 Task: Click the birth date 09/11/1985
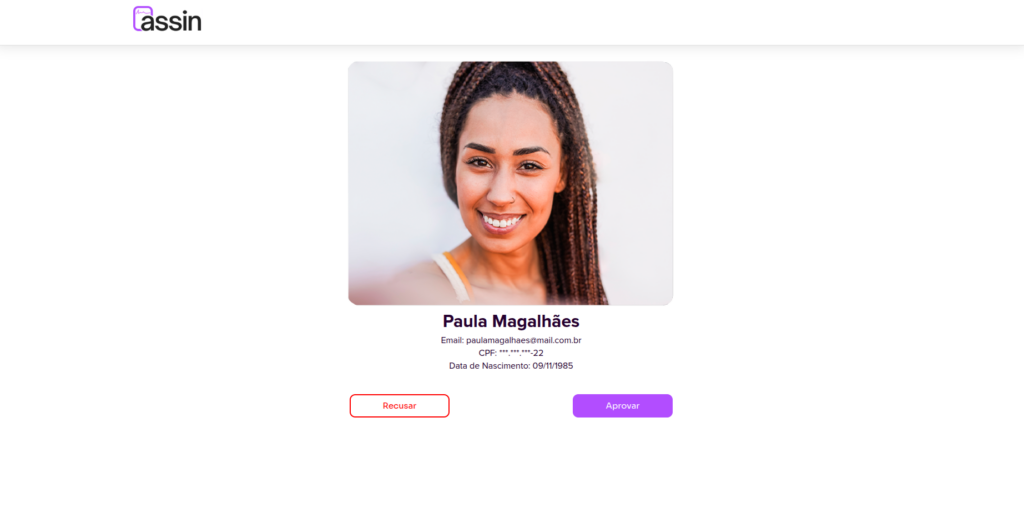pos(552,366)
